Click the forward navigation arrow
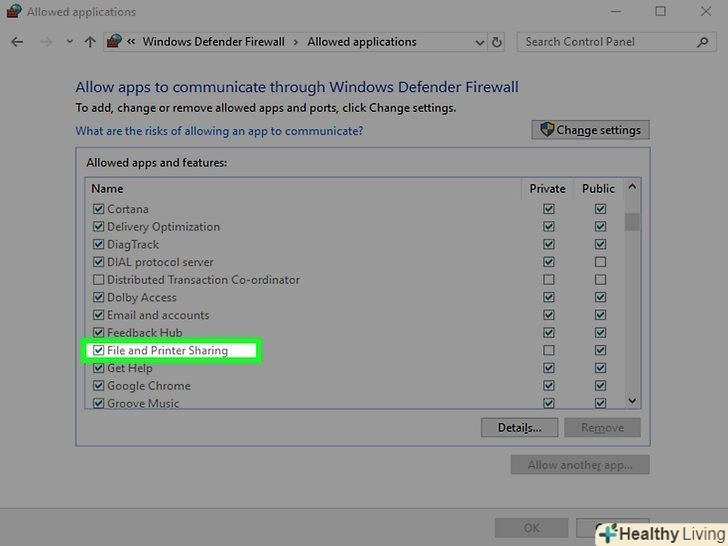This screenshot has height=546, width=728. (x=46, y=42)
